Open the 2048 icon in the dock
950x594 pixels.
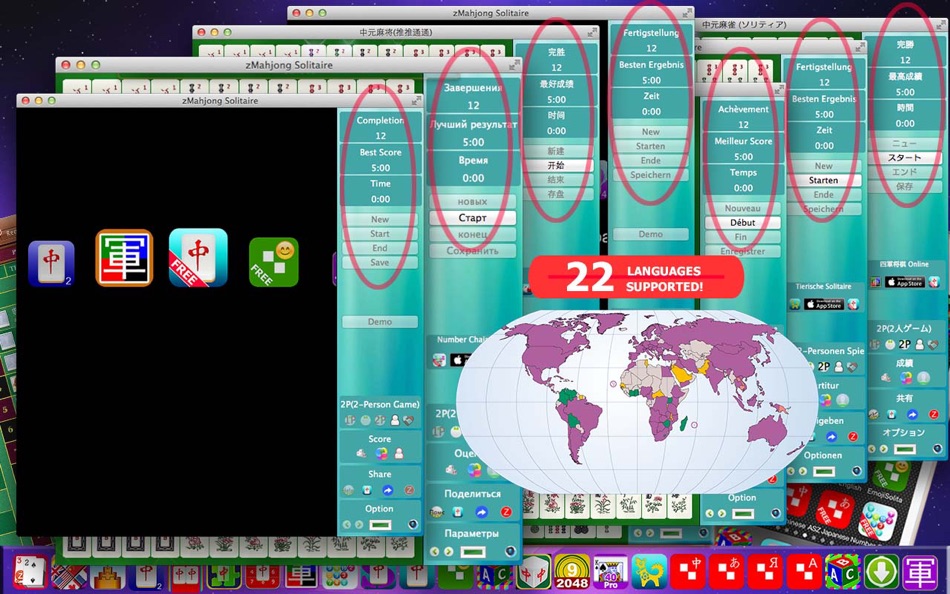573,572
